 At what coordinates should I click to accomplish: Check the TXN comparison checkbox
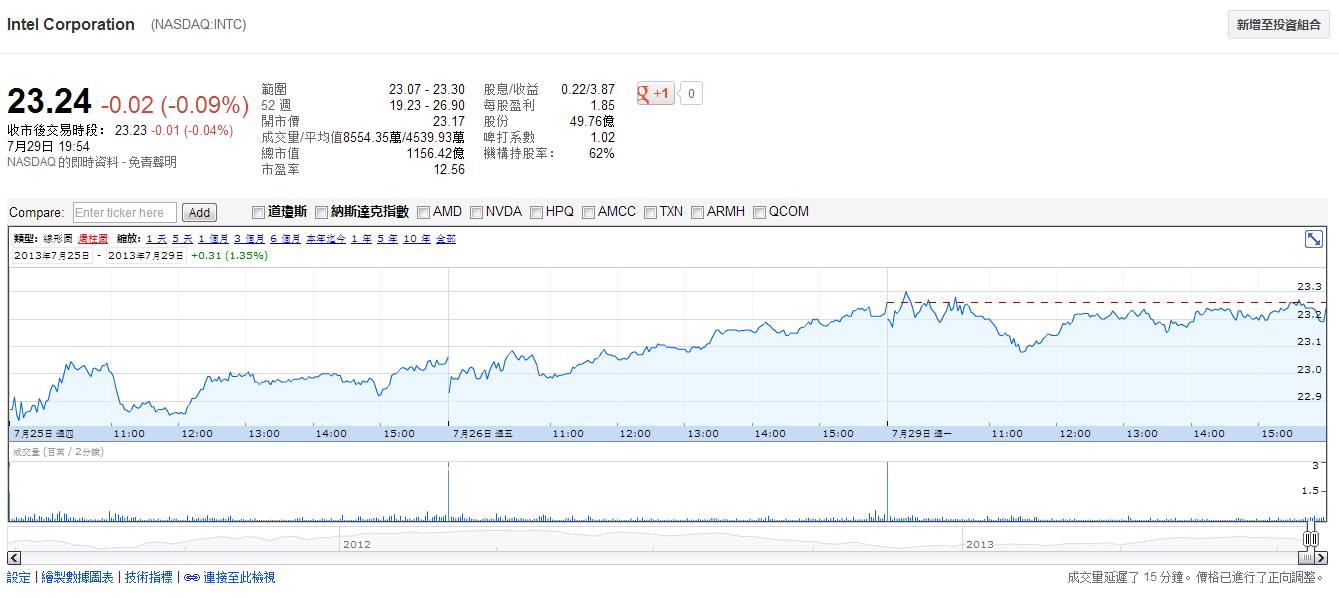pyautogui.click(x=651, y=212)
